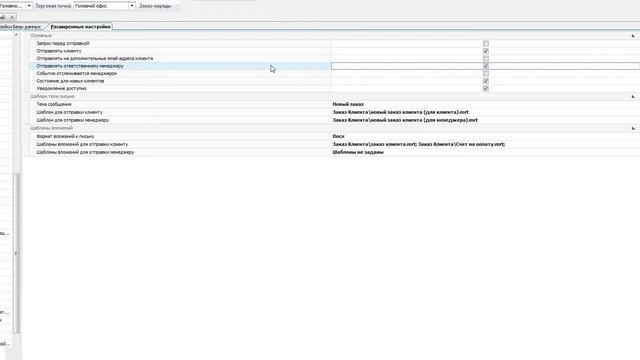Edit the 'Новый заказ' subject value
This screenshot has width=640, height=360.
coord(348,104)
